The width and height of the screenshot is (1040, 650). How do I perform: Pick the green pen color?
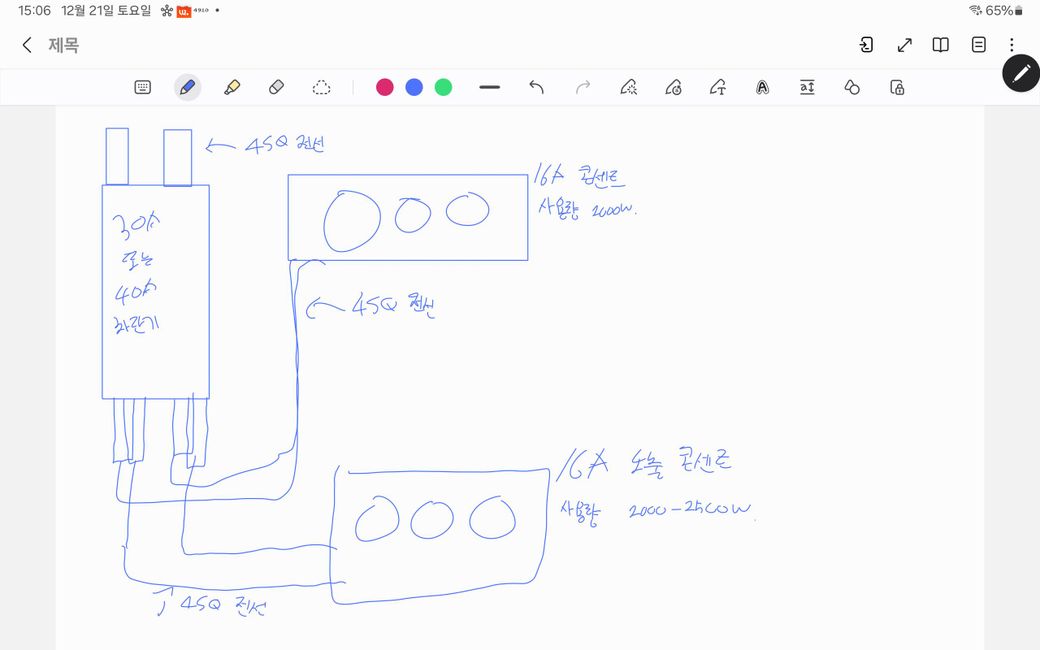(443, 87)
